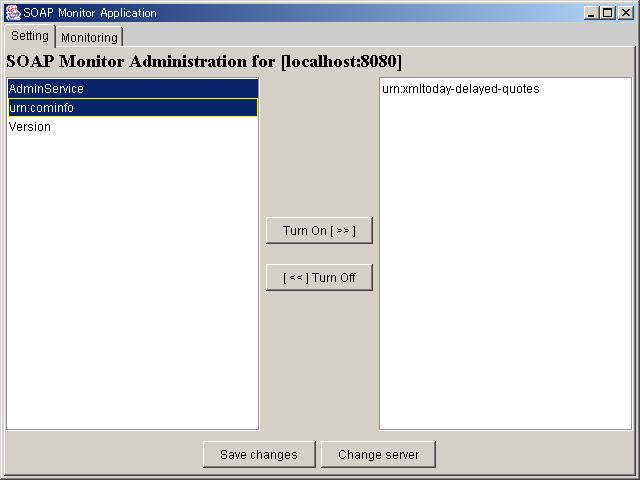Click the SOAP Monitor Administration heading label
Viewport: 640px width, 480px height.
pyautogui.click(x=204, y=61)
